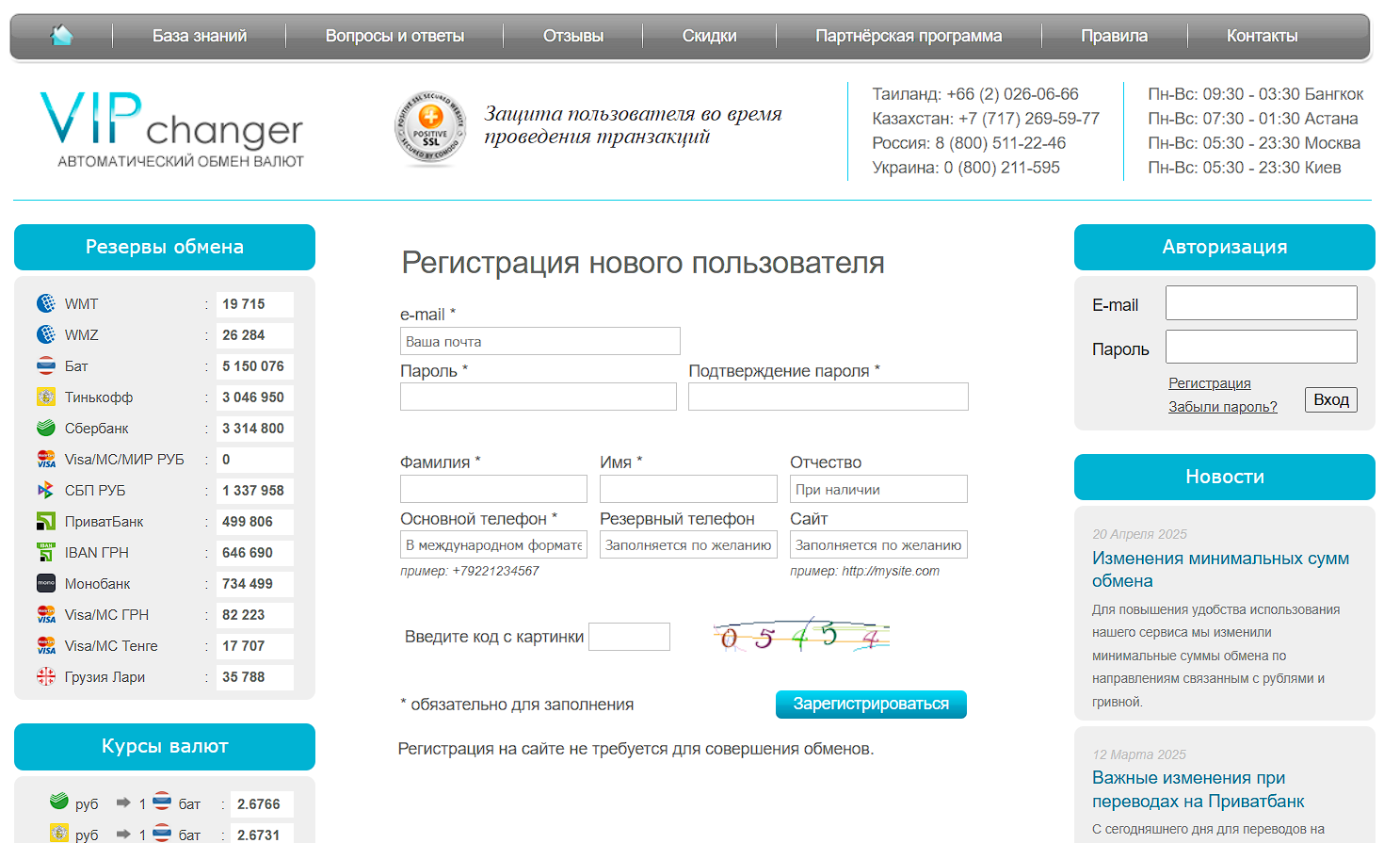Image resolution: width=1400 pixels, height=843 pixels.
Task: Click the Russia phone number 8 (800) 511-22-46
Action: [x=1001, y=143]
